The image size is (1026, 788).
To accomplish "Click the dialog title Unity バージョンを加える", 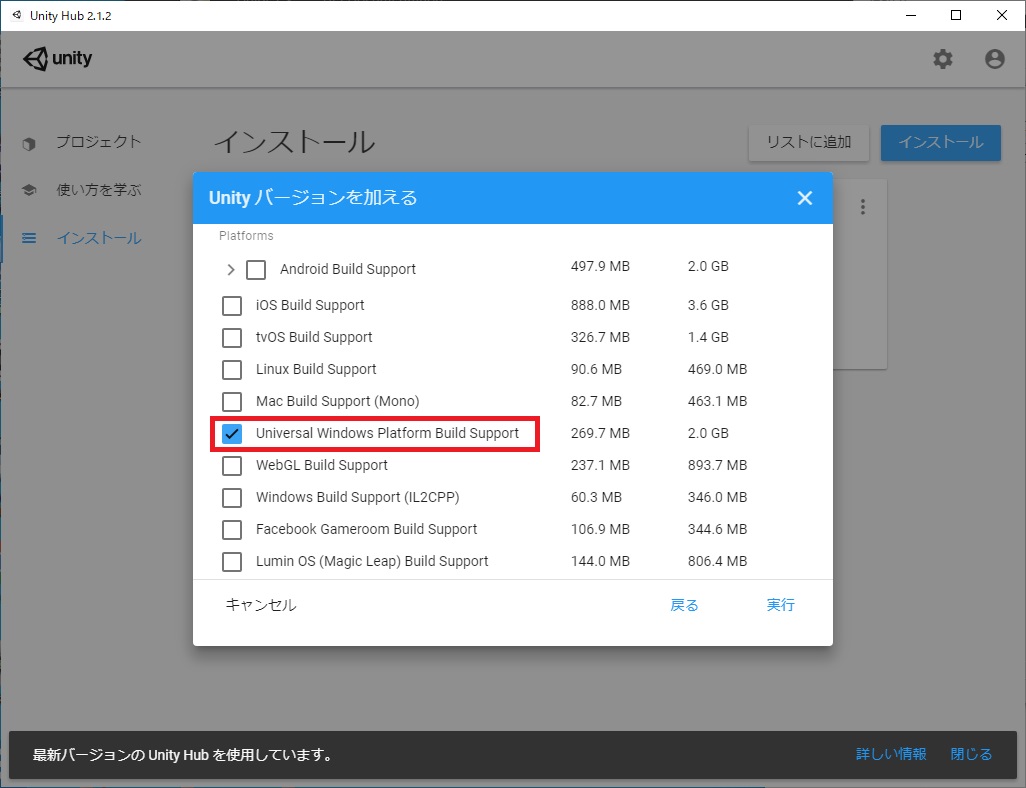I will coord(313,198).
